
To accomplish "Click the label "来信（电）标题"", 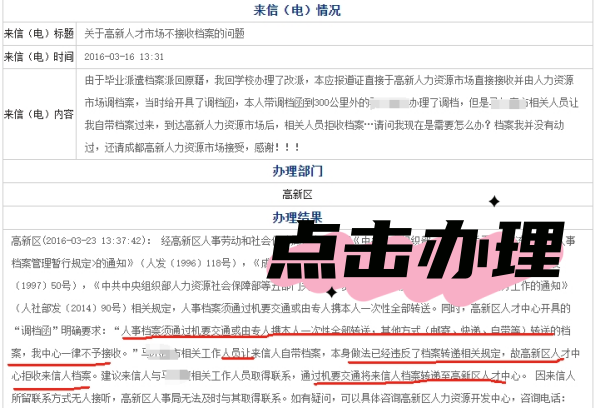I will click(x=39, y=34).
